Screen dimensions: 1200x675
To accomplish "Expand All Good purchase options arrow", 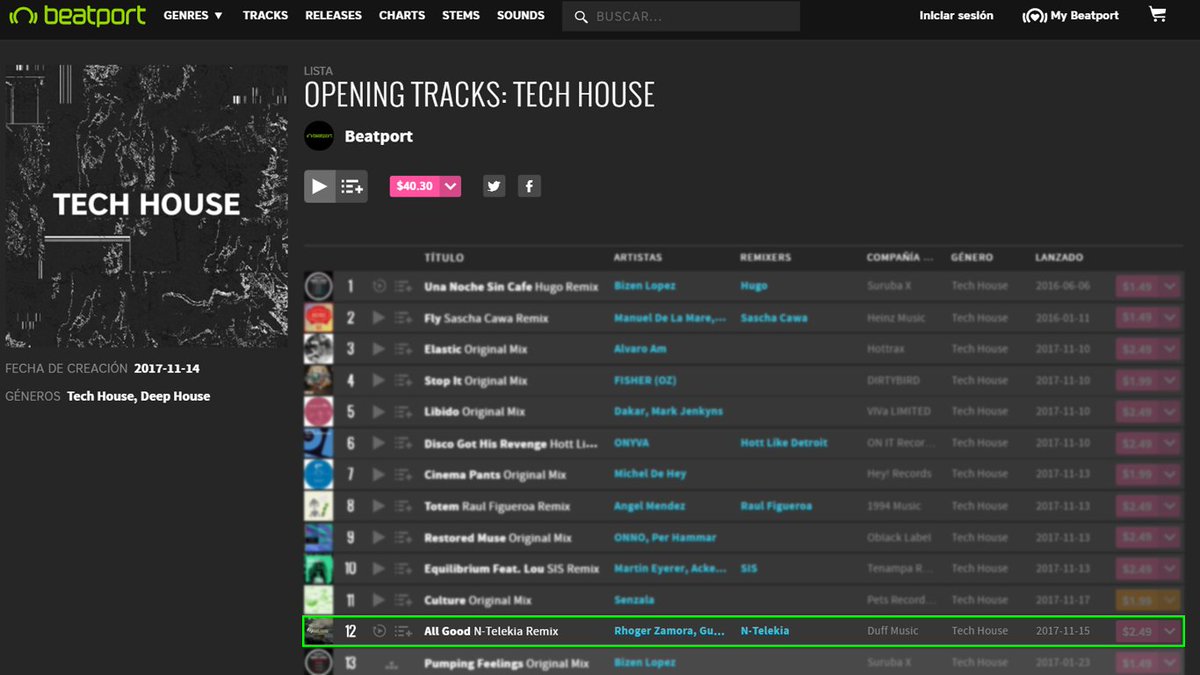I will pos(1171,631).
